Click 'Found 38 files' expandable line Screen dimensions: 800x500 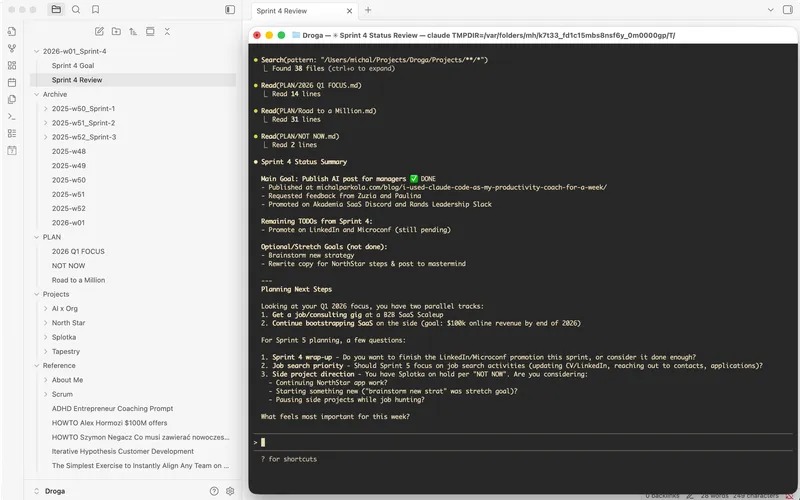(x=333, y=68)
